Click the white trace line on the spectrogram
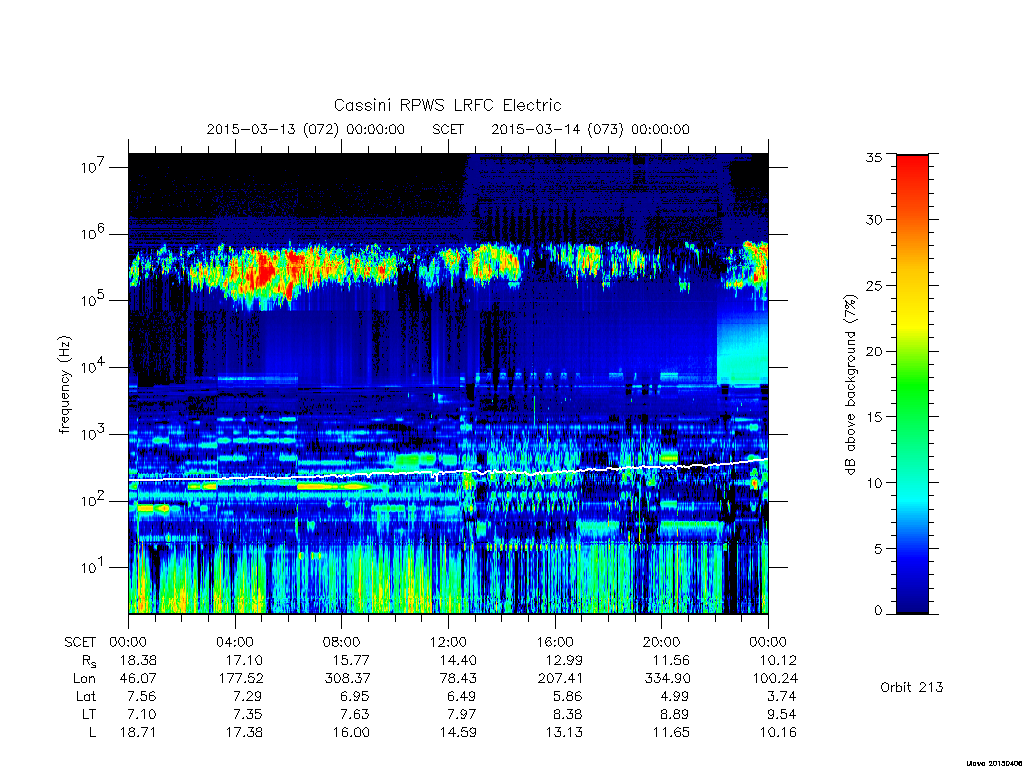The width and height of the screenshot is (1024, 768). (x=448, y=472)
